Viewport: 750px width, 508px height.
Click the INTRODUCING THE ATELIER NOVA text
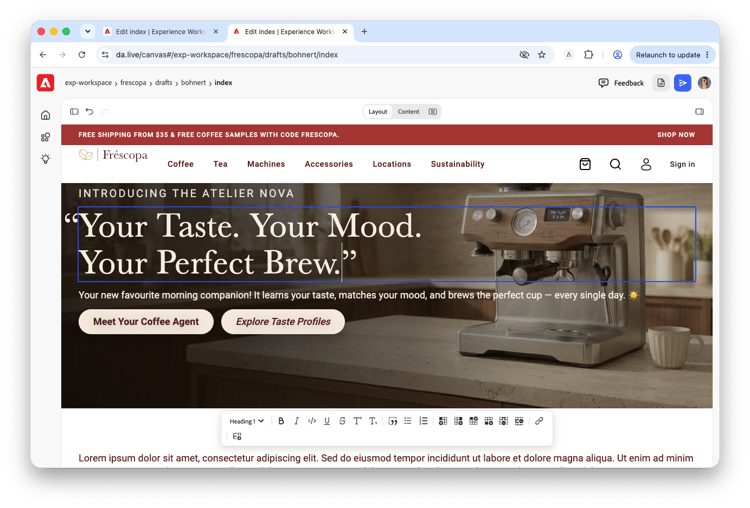pyautogui.click(x=186, y=193)
